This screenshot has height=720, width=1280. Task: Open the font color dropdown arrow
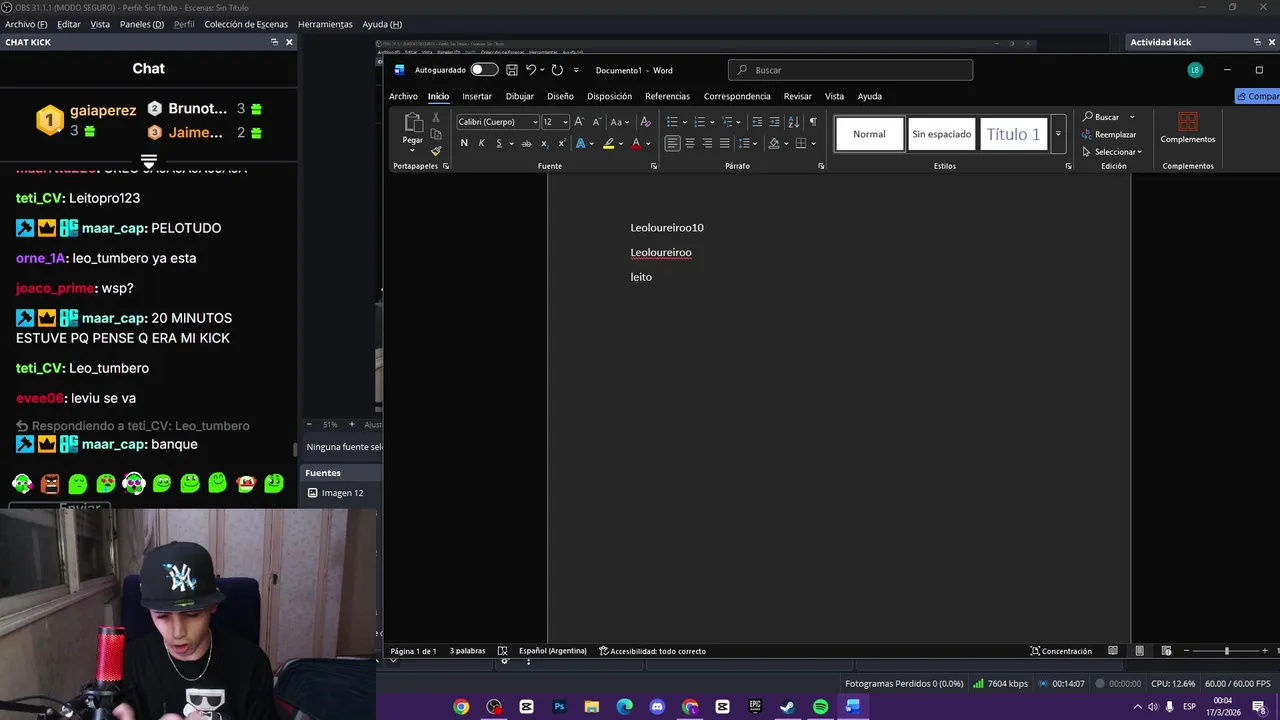(x=647, y=144)
